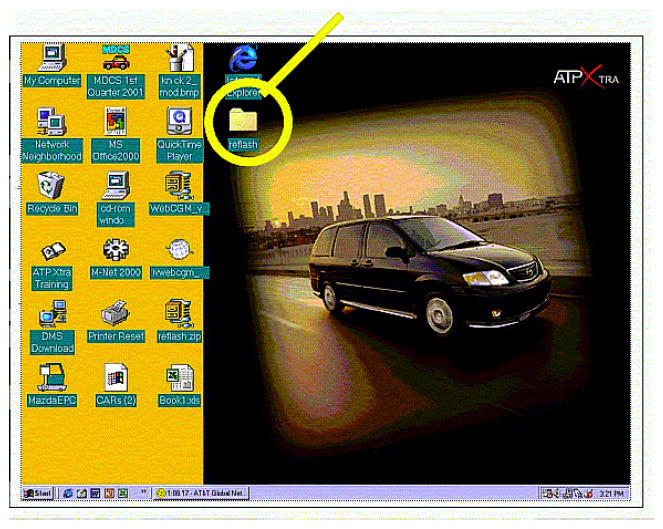Open M-Net 2000 shortcut

click(x=116, y=250)
